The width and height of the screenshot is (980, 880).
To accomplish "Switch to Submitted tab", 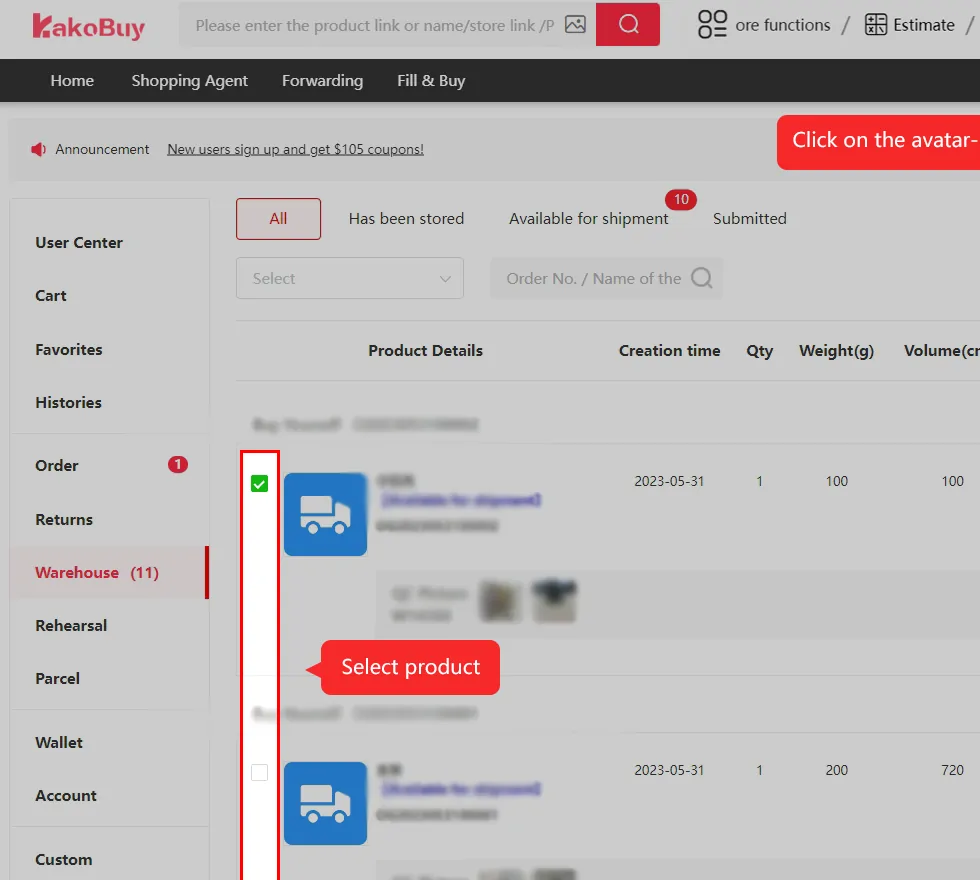I will (x=749, y=219).
